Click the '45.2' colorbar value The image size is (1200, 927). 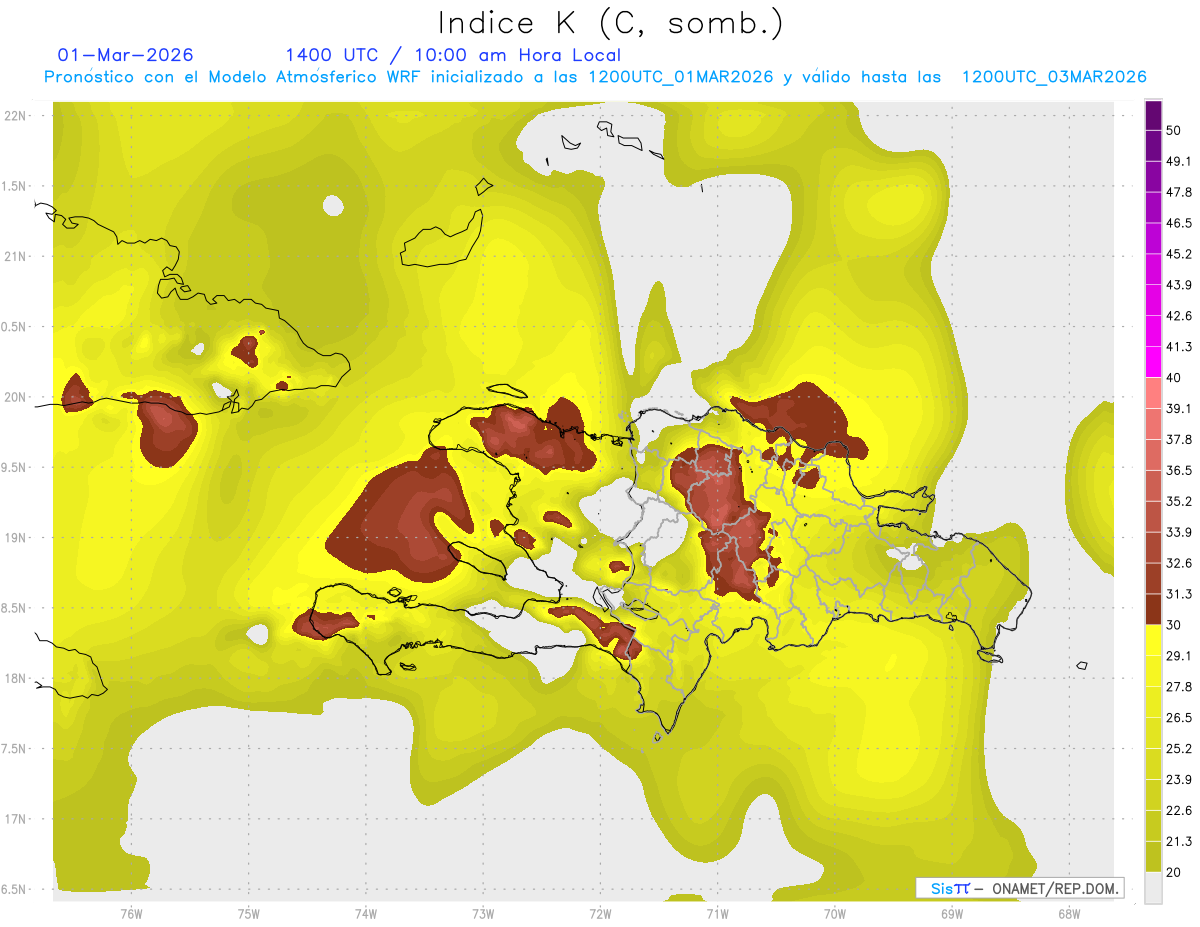pyautogui.click(x=1179, y=254)
